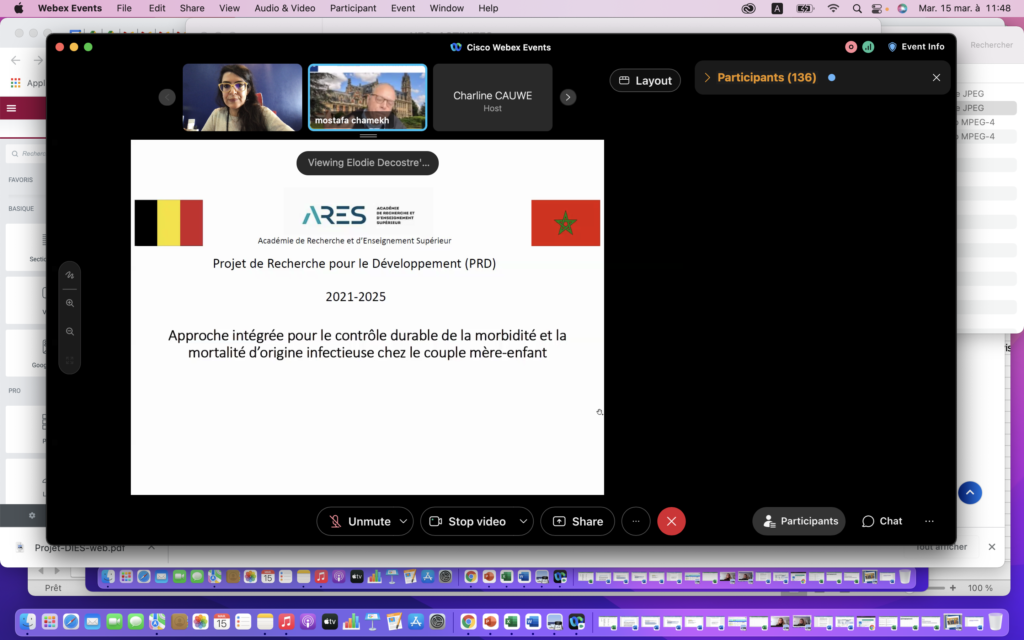
Task: Collapse the Participants (136) panel chevron
Action: tap(707, 78)
